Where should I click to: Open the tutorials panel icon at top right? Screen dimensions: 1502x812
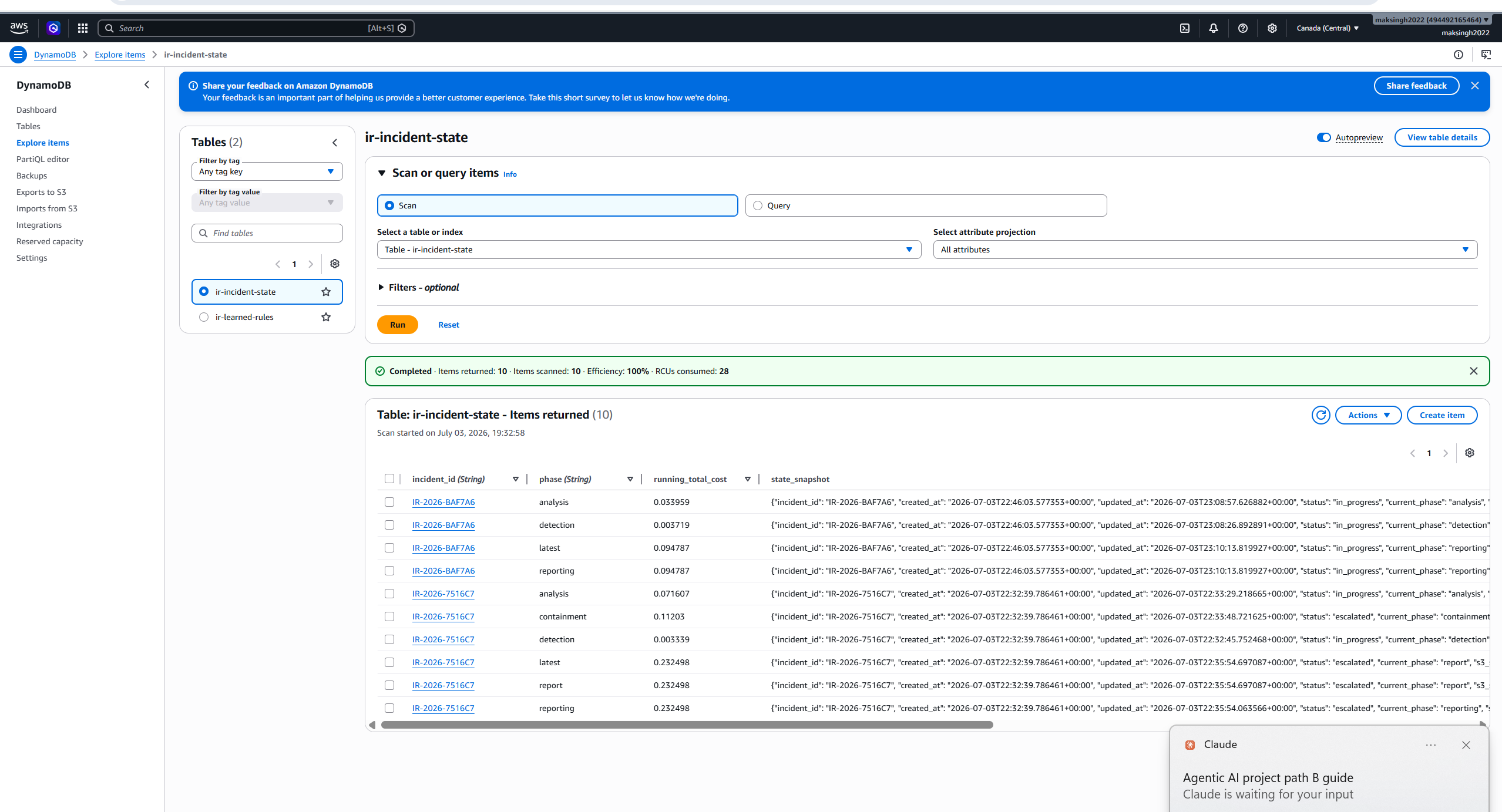pos(1486,55)
